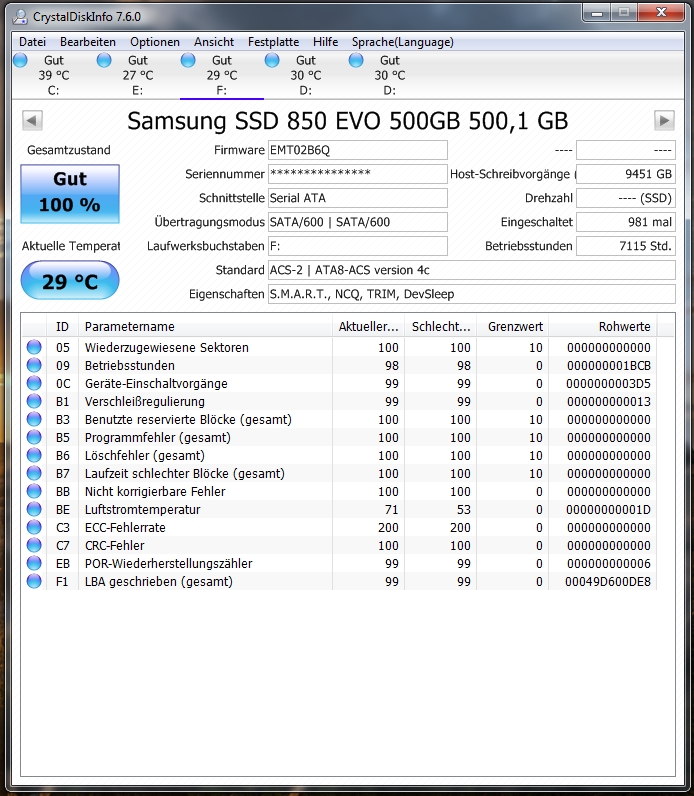Click the blue orb of row F1
This screenshot has height=796, width=694.
34,581
